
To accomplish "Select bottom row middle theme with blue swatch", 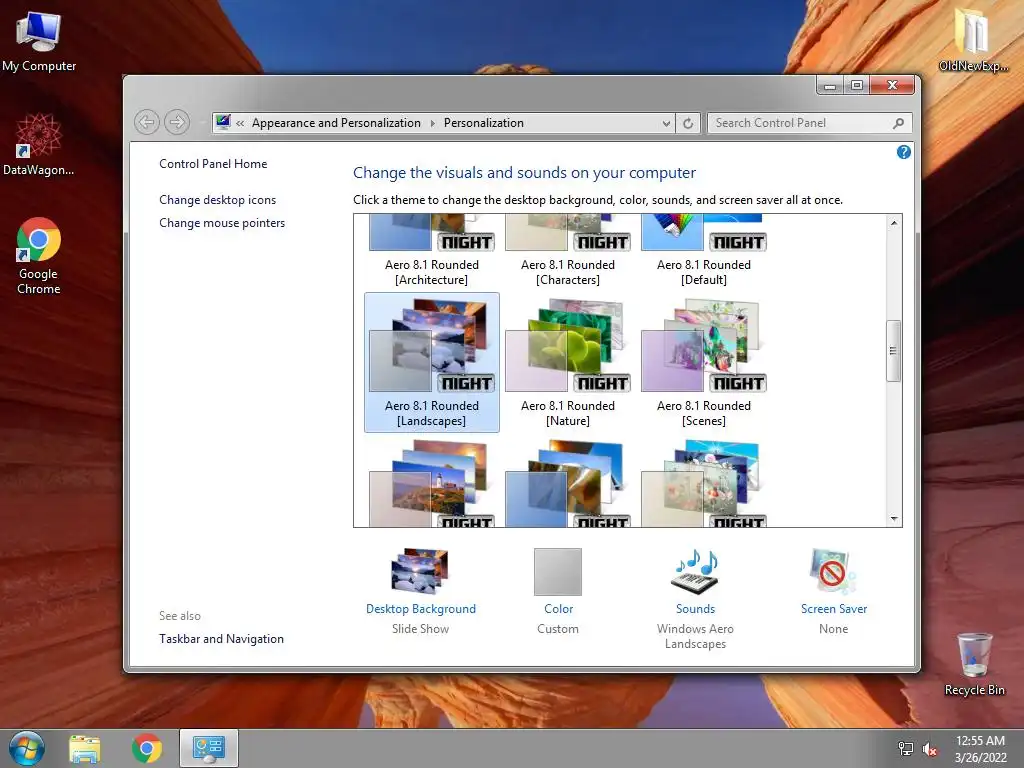I will (x=568, y=483).
